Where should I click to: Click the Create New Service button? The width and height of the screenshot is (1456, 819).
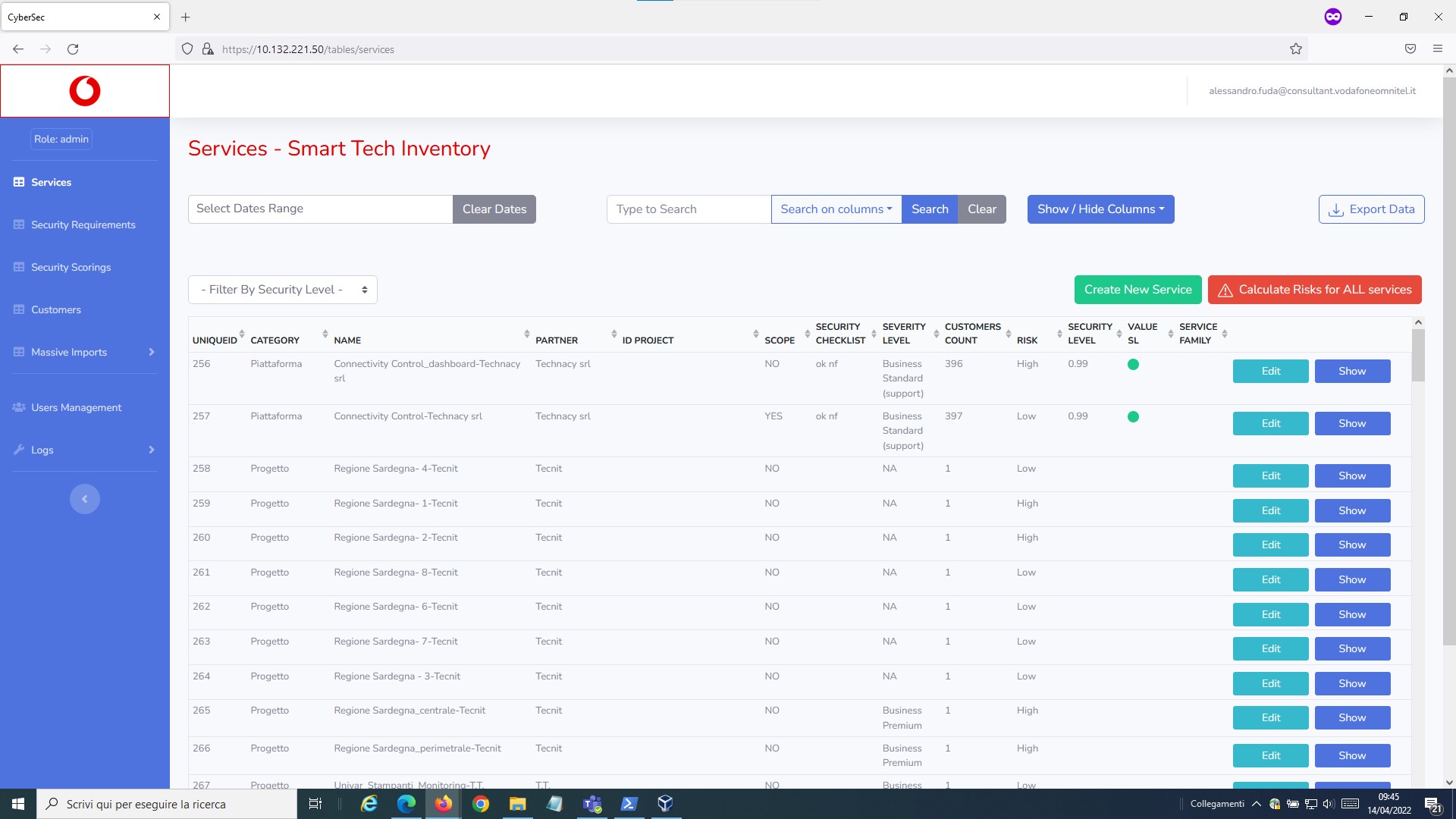click(x=1137, y=290)
